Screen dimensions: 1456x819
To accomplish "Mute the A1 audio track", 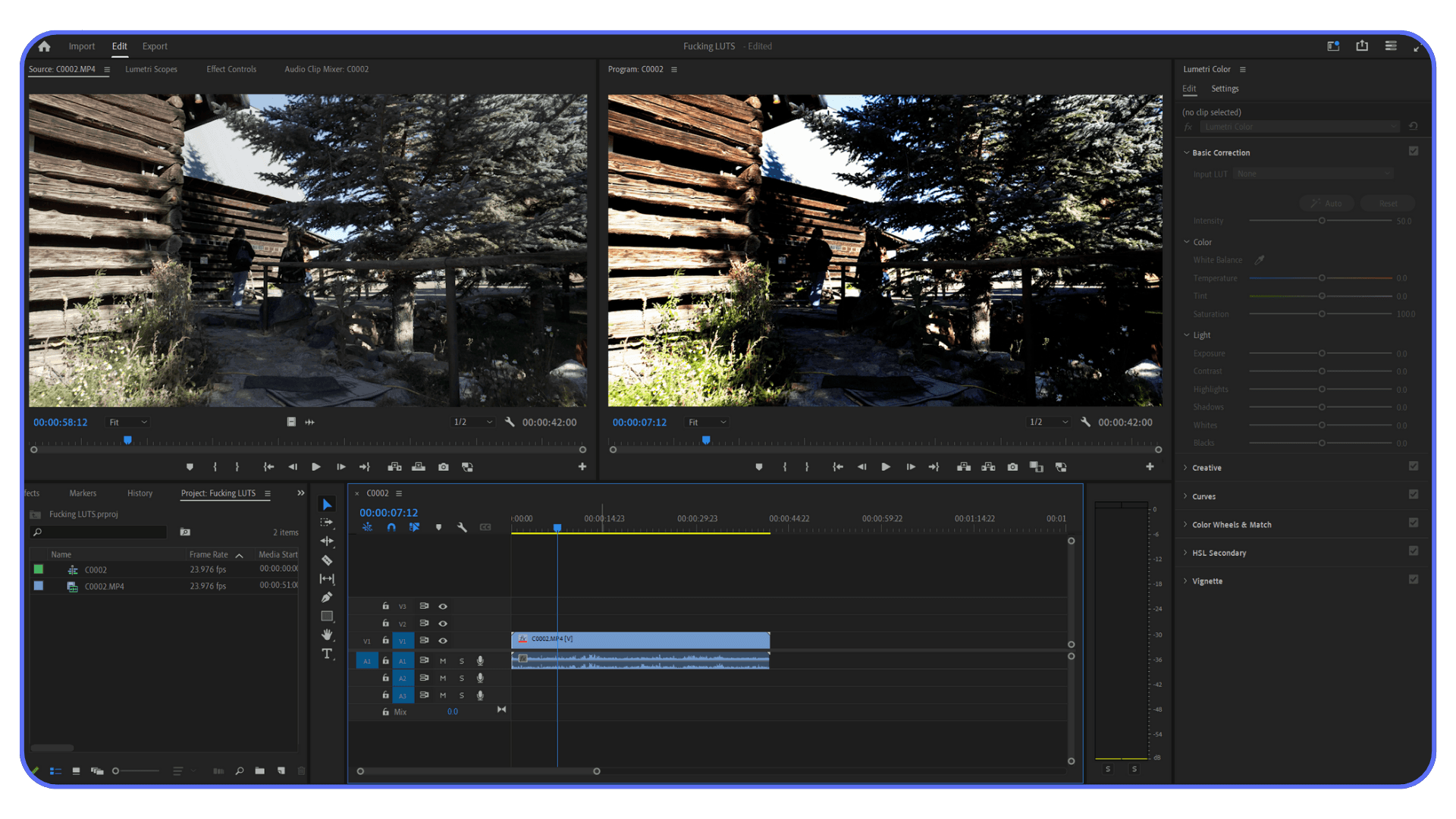I will point(443,661).
